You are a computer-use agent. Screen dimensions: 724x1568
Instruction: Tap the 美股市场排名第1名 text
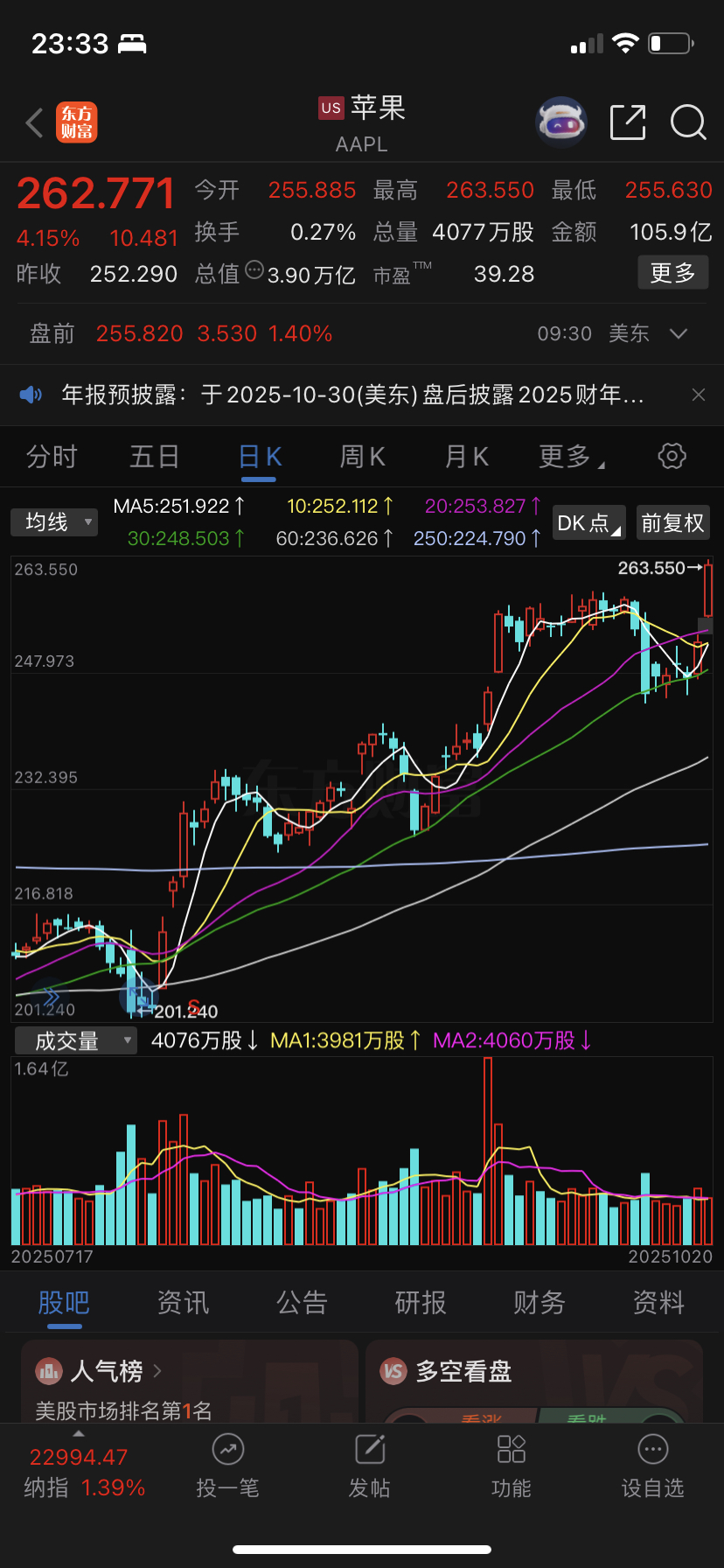pos(123,1410)
